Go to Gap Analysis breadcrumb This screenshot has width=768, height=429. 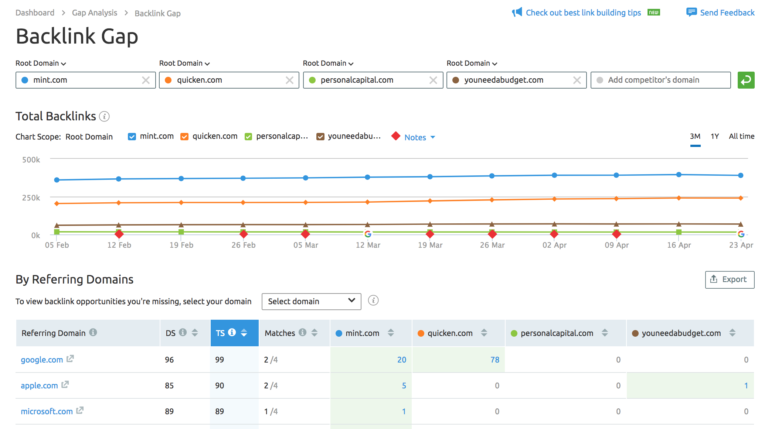[95, 13]
